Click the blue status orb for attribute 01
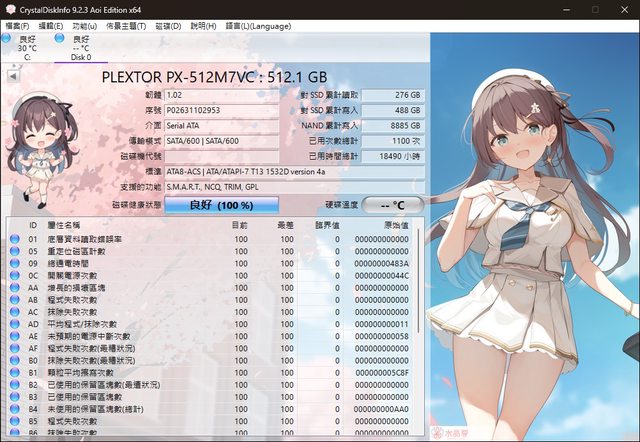 pyautogui.click(x=15, y=239)
